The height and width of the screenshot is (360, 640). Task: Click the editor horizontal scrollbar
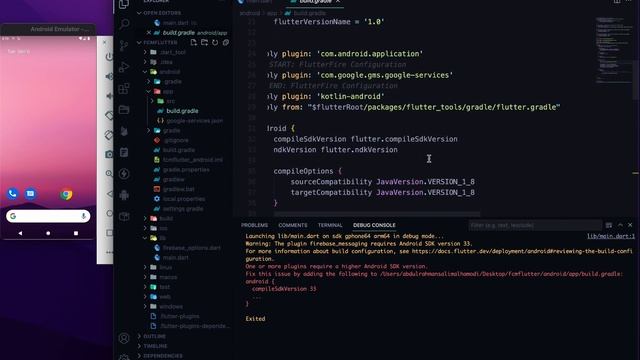click(377, 214)
